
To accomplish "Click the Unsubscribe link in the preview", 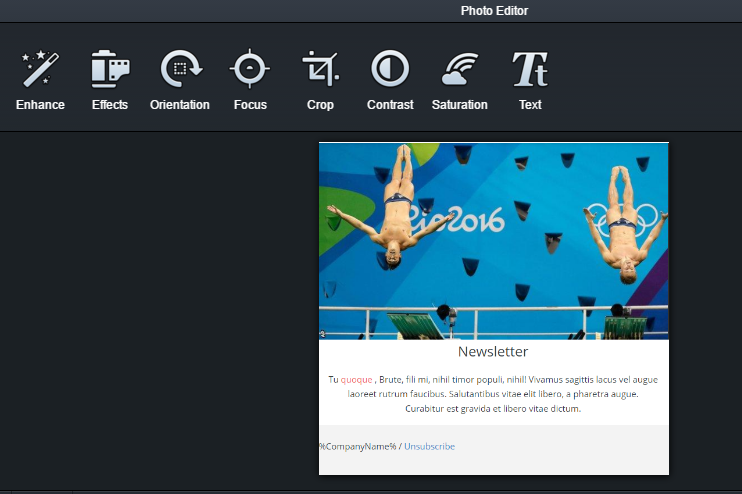I will pyautogui.click(x=429, y=446).
